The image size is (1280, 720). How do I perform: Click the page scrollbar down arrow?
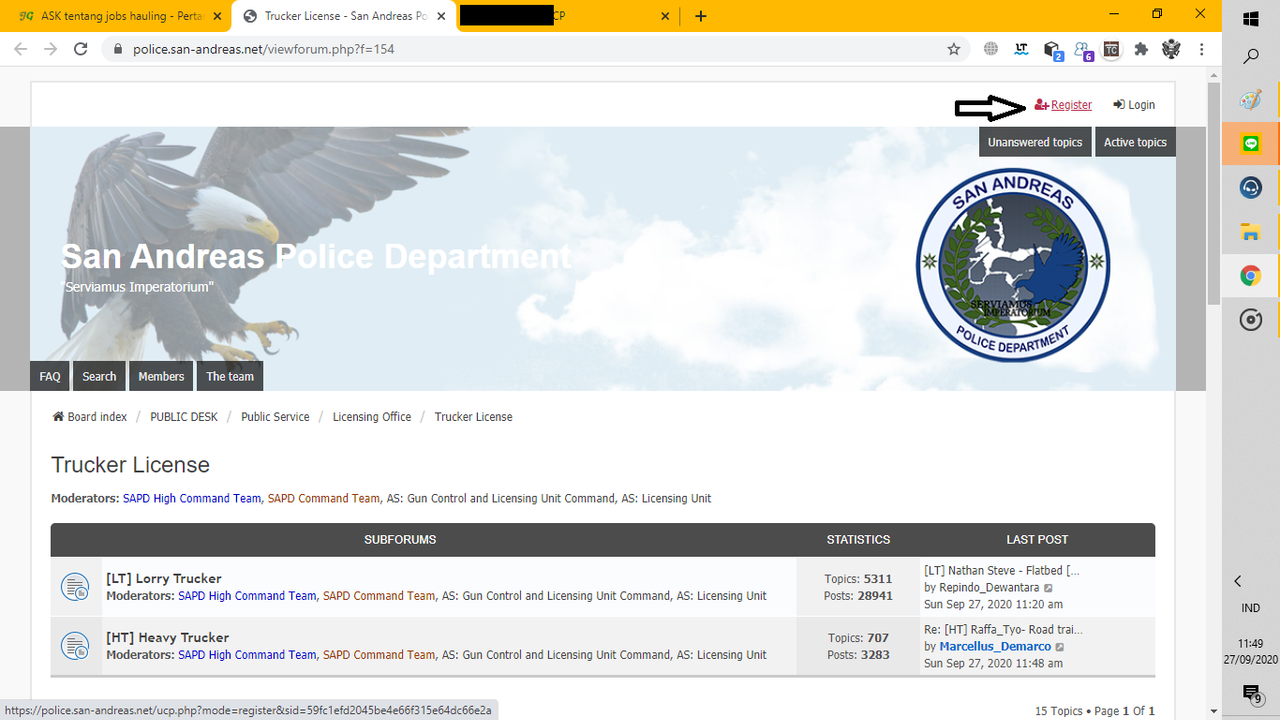pyautogui.click(x=1214, y=711)
